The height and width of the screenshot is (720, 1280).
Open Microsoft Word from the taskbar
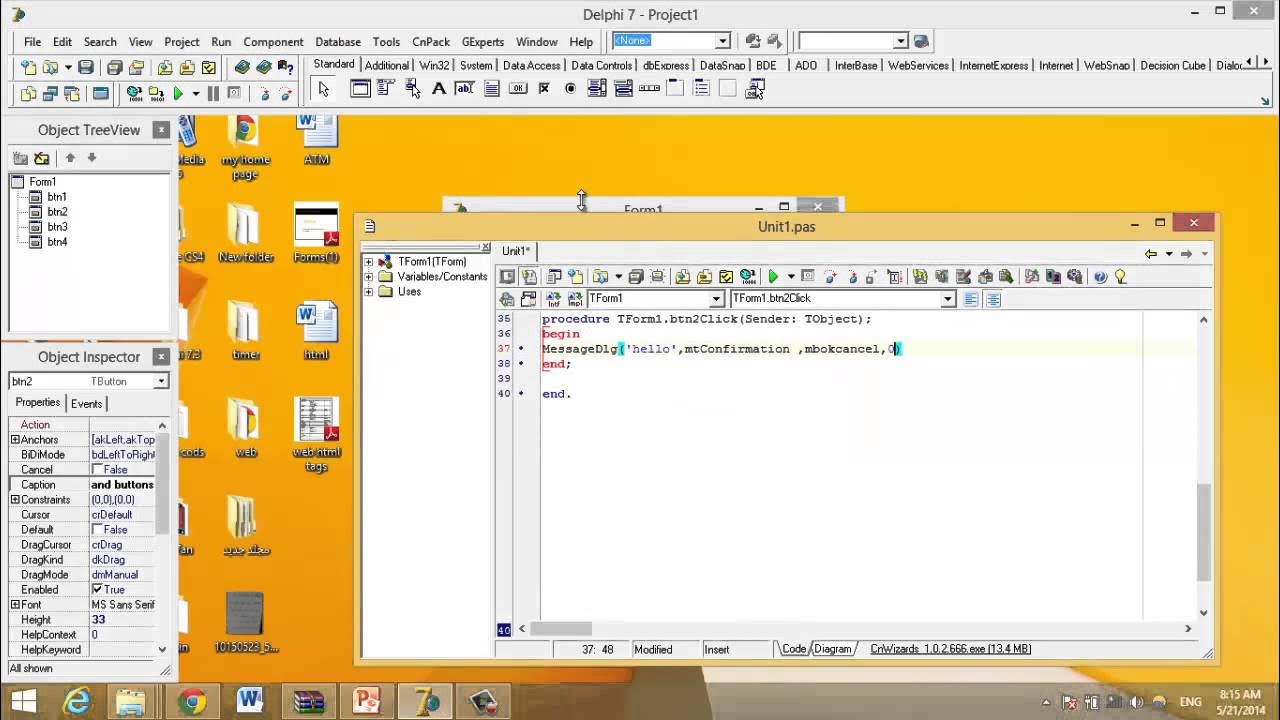pos(250,700)
